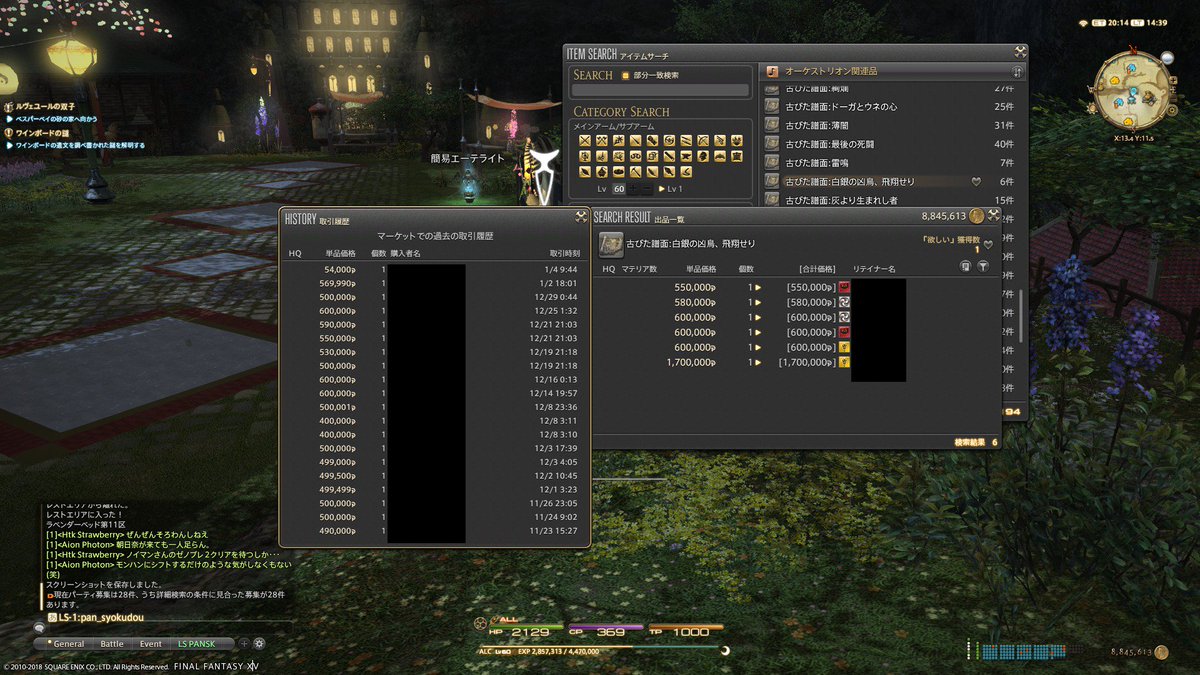Add a chat tab with the plus icon
Viewport: 1200px width, 675px height.
click(x=244, y=644)
